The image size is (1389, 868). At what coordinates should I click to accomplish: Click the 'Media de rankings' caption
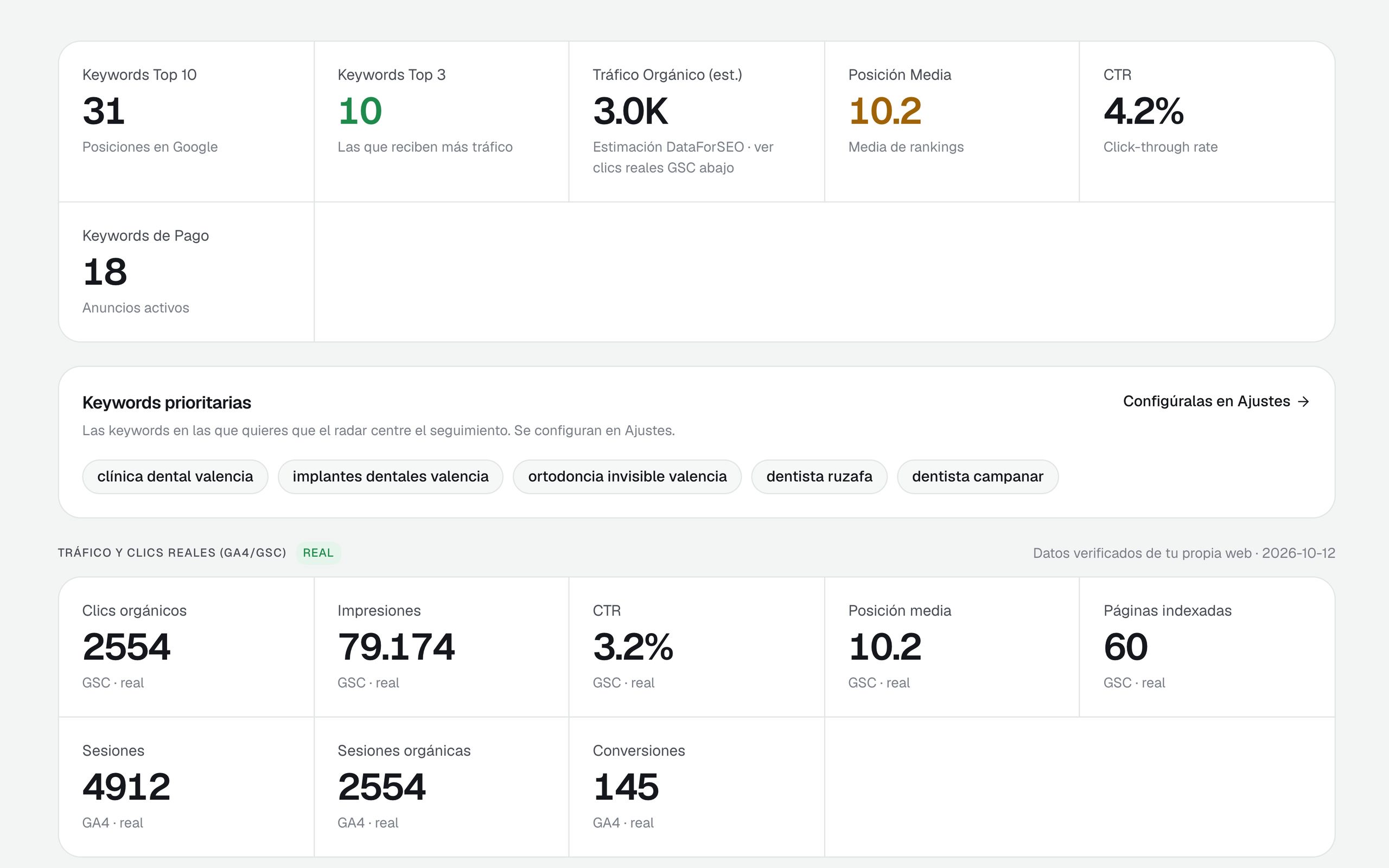[906, 147]
